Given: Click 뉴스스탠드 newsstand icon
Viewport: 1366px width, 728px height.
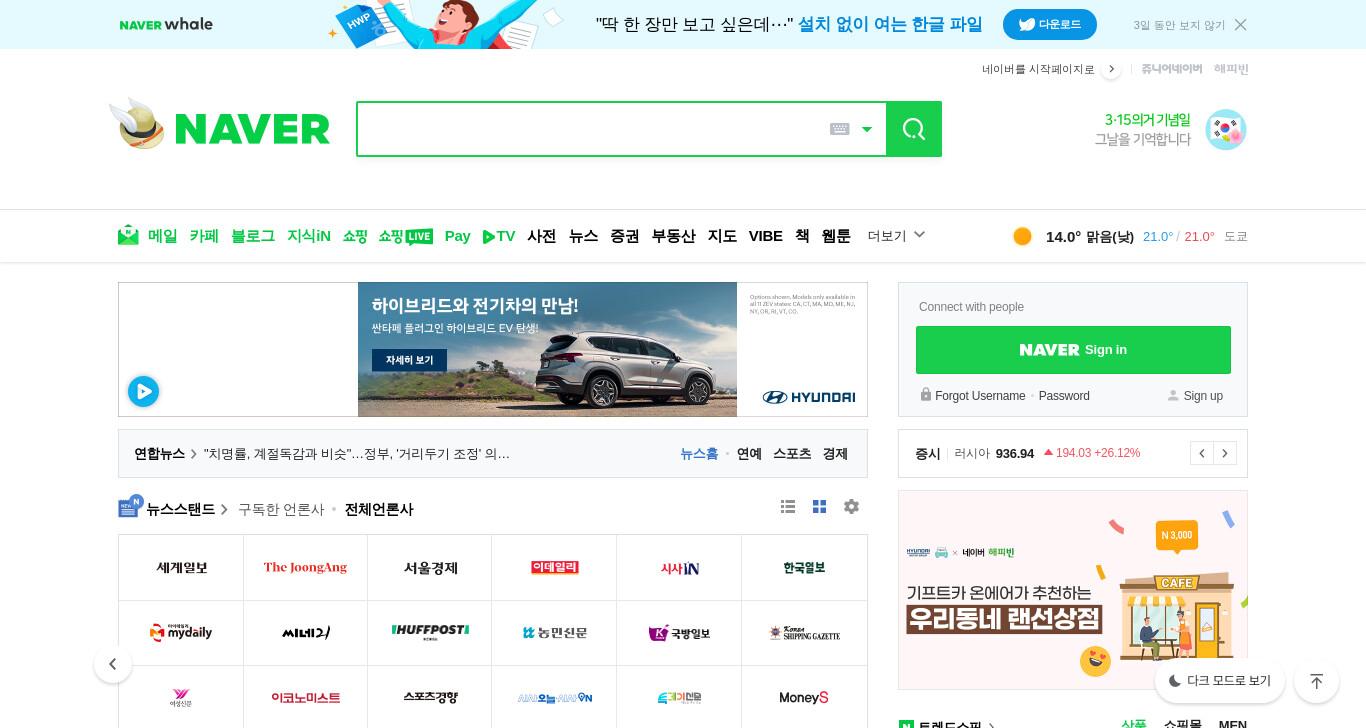Looking at the screenshot, I should (130, 507).
